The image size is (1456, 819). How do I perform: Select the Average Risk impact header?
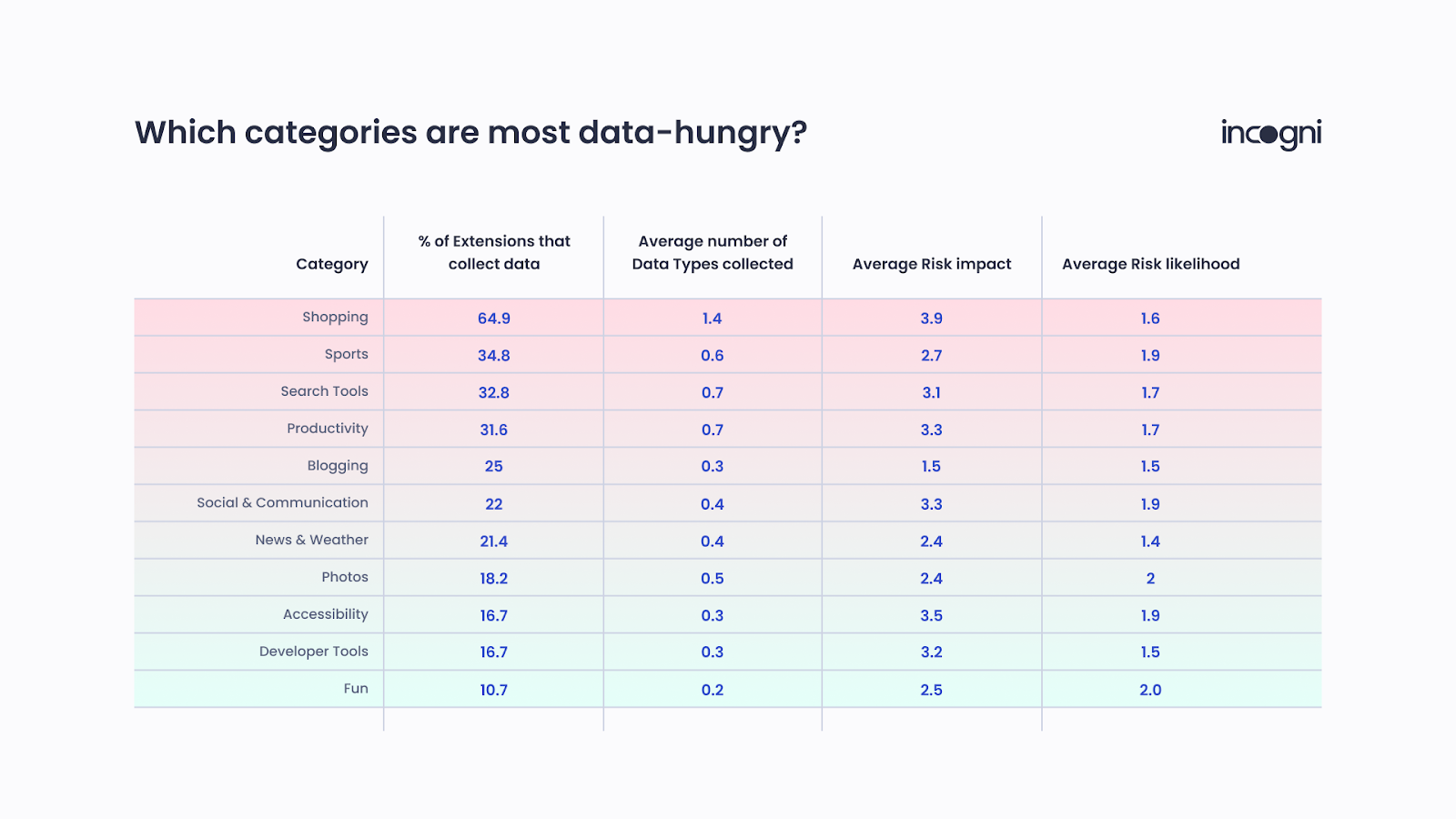coord(932,264)
